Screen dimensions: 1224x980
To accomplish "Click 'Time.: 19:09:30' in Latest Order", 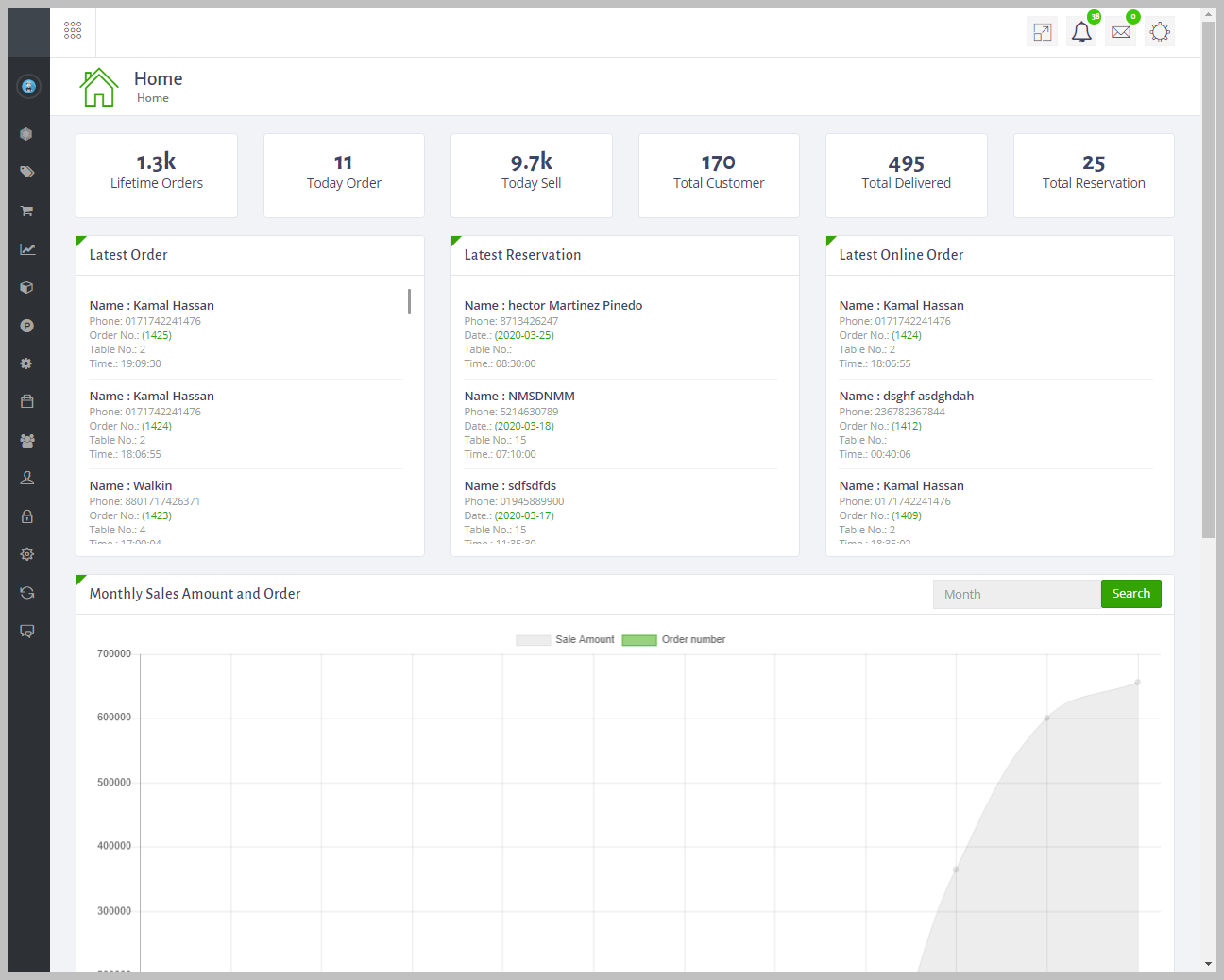I will (x=125, y=363).
